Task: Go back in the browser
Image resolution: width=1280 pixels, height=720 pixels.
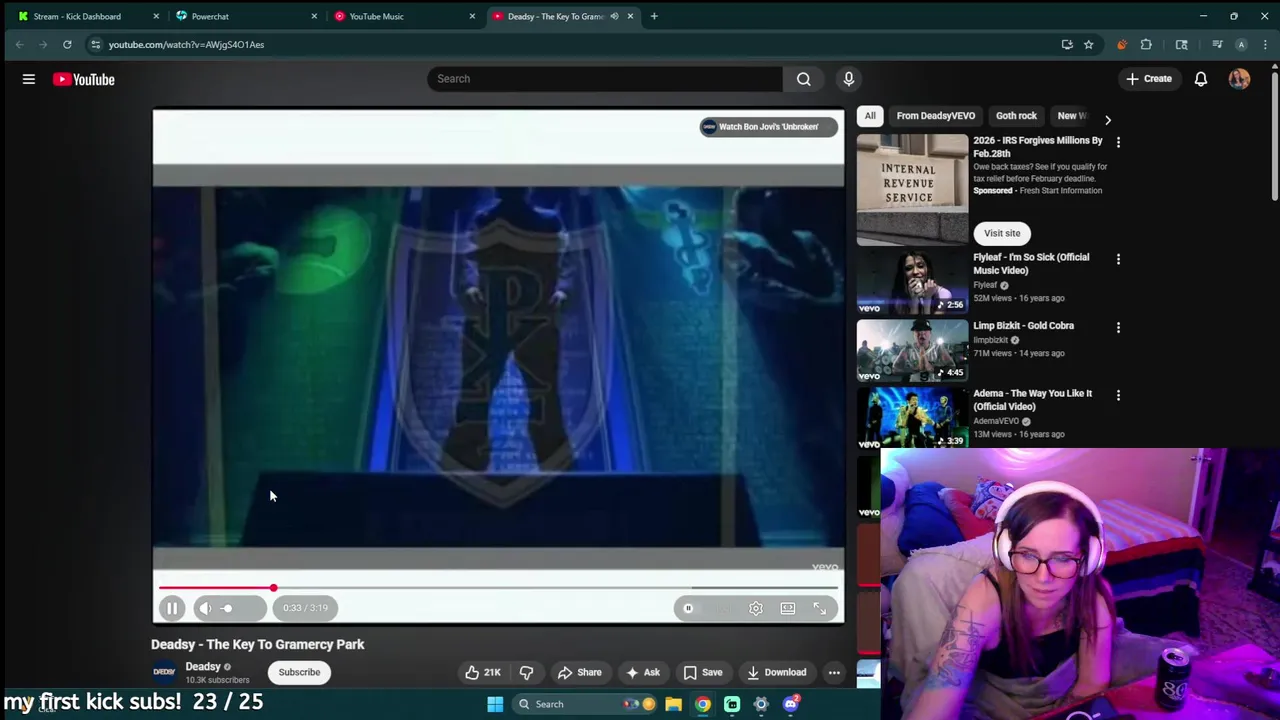Action: (19, 44)
